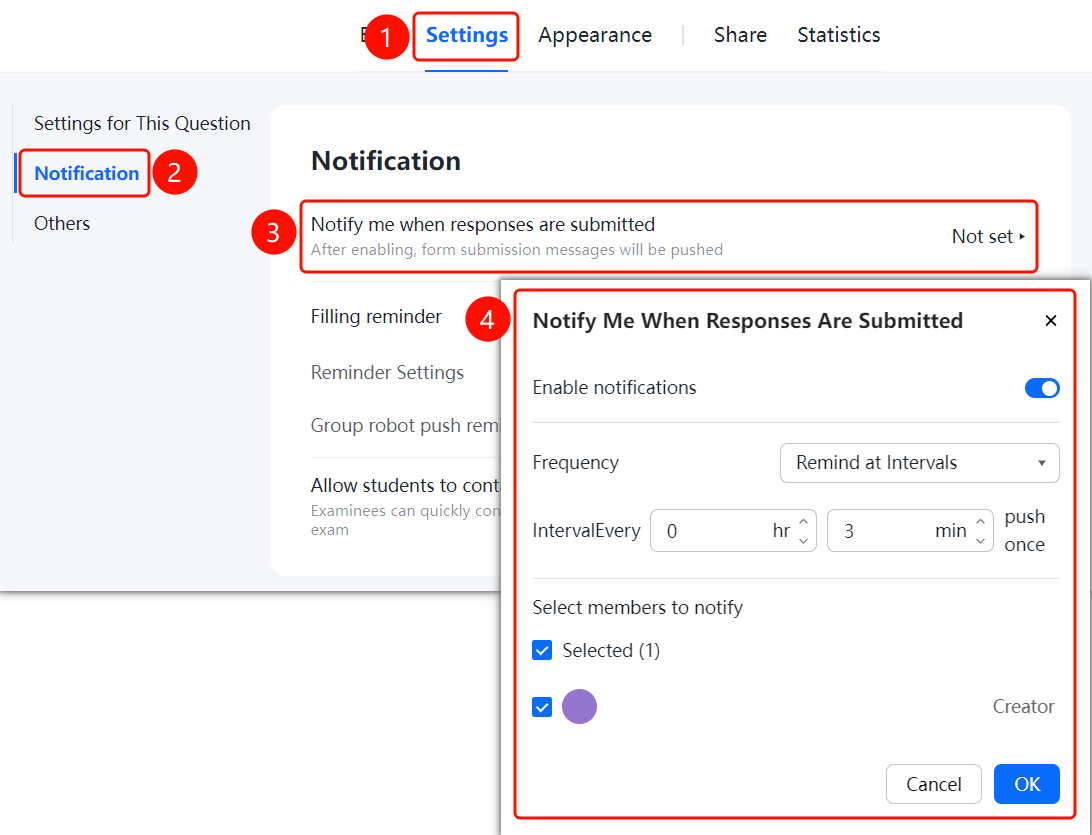The image size is (1092, 835).
Task: Toggle the Enable notifications switch
Action: click(x=1042, y=388)
